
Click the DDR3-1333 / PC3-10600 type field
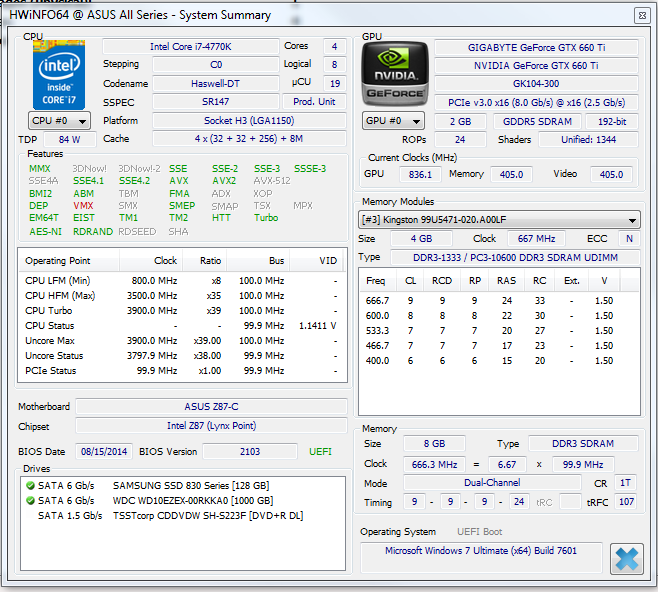(x=515, y=258)
